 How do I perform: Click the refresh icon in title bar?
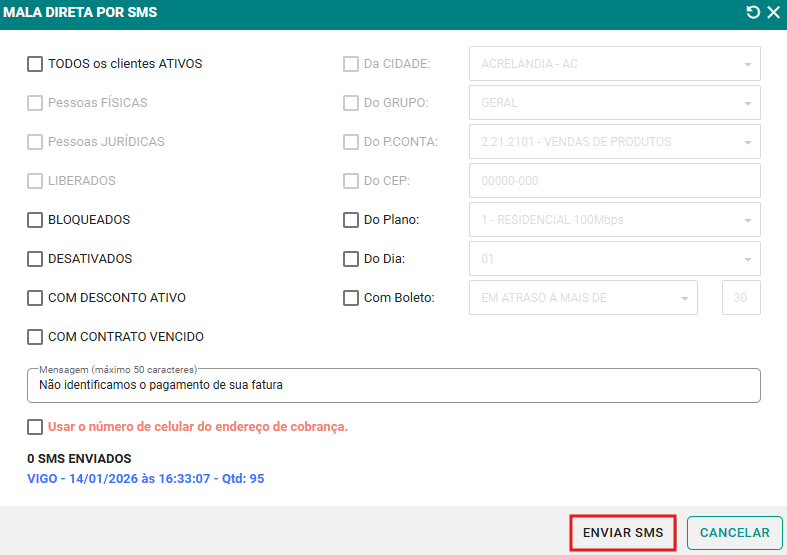753,13
